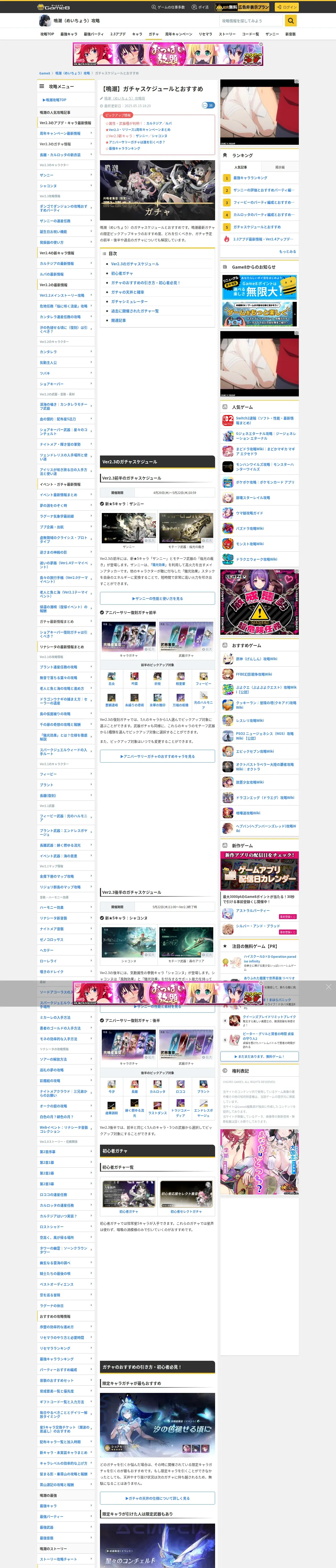This screenshot has height=1568, width=336.
Task: Click the まだまだあります、無料ゲーム！ button
Action: click(260, 1056)
